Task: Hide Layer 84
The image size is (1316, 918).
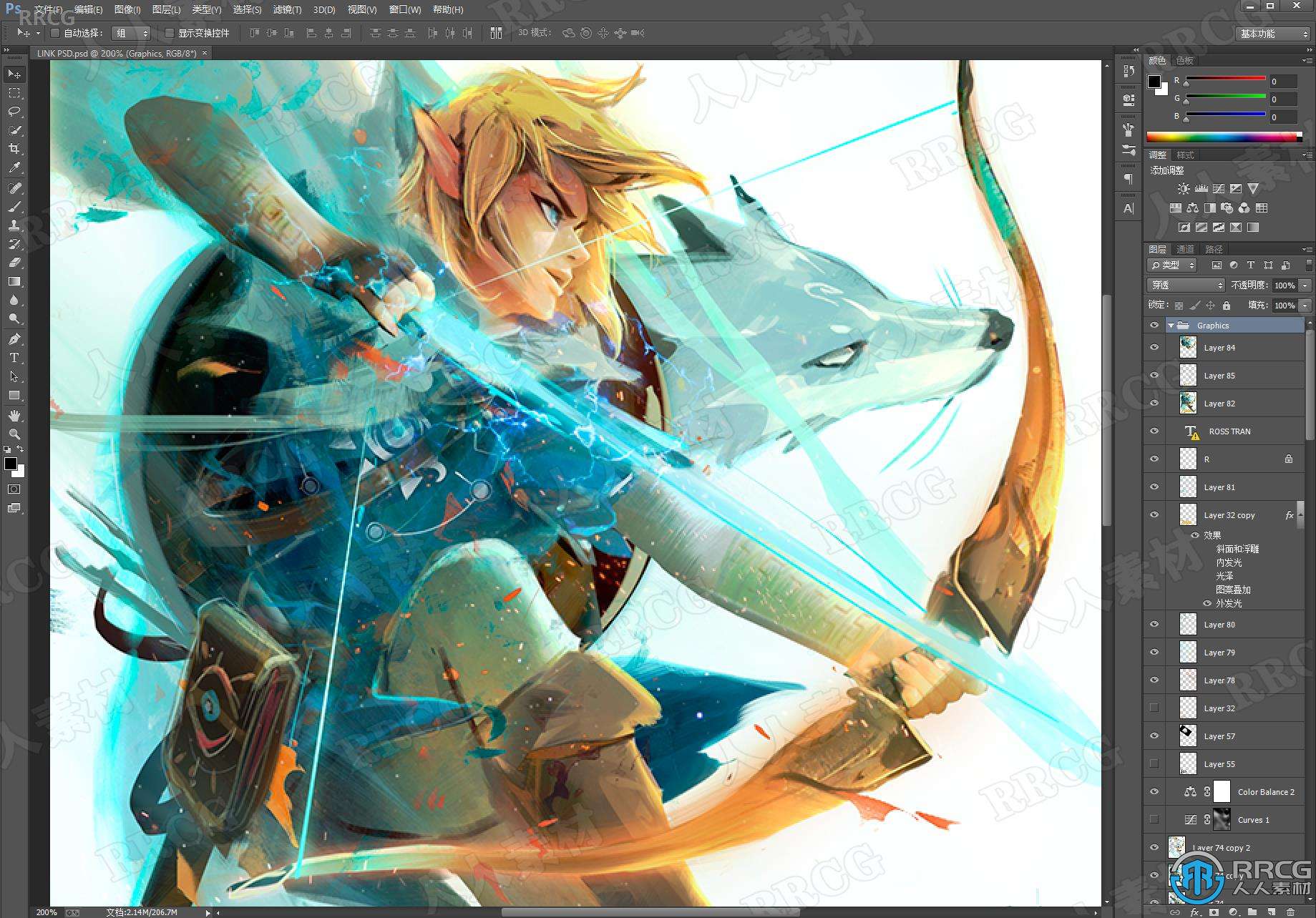Action: pyautogui.click(x=1154, y=348)
